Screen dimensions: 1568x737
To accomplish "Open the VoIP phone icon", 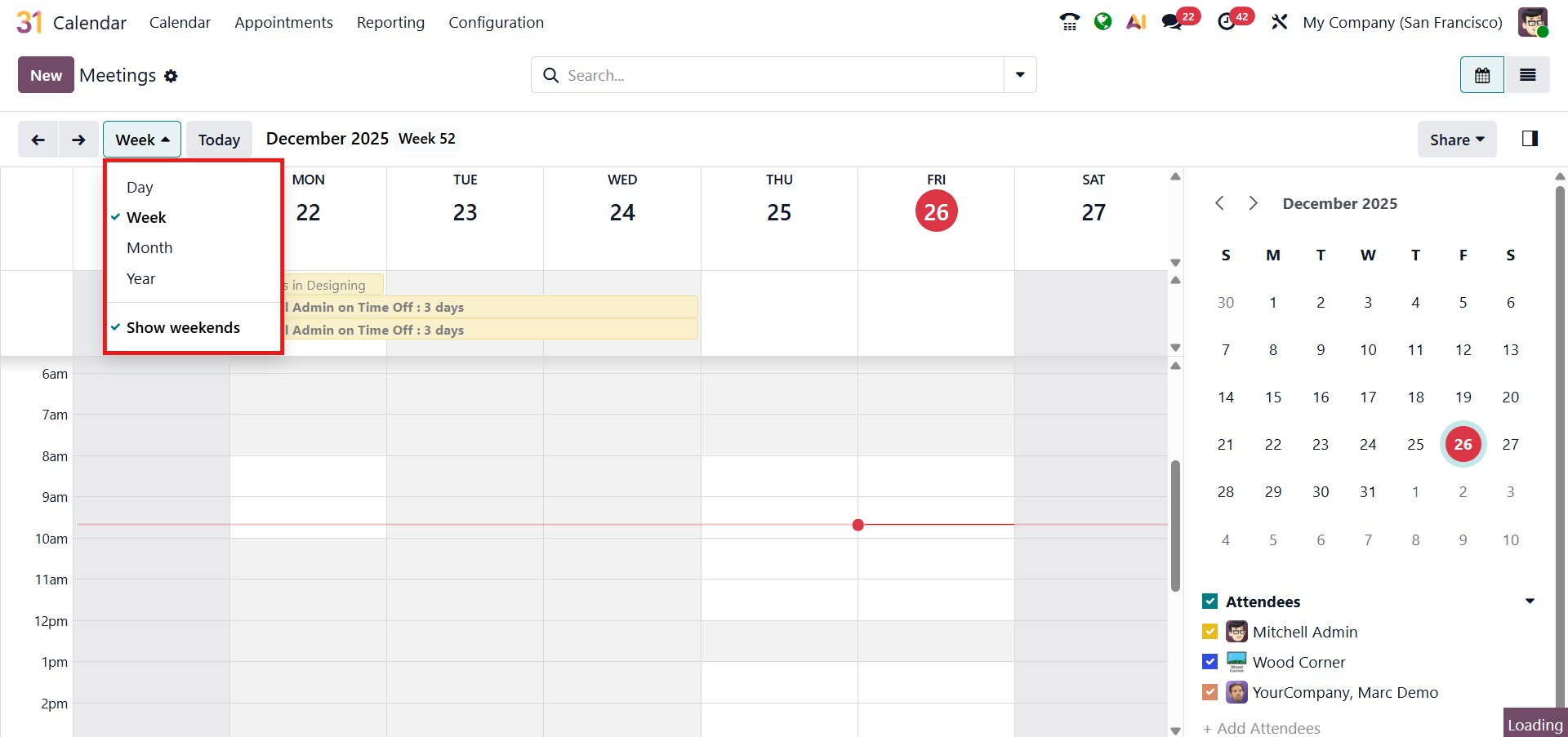I will pyautogui.click(x=1069, y=22).
